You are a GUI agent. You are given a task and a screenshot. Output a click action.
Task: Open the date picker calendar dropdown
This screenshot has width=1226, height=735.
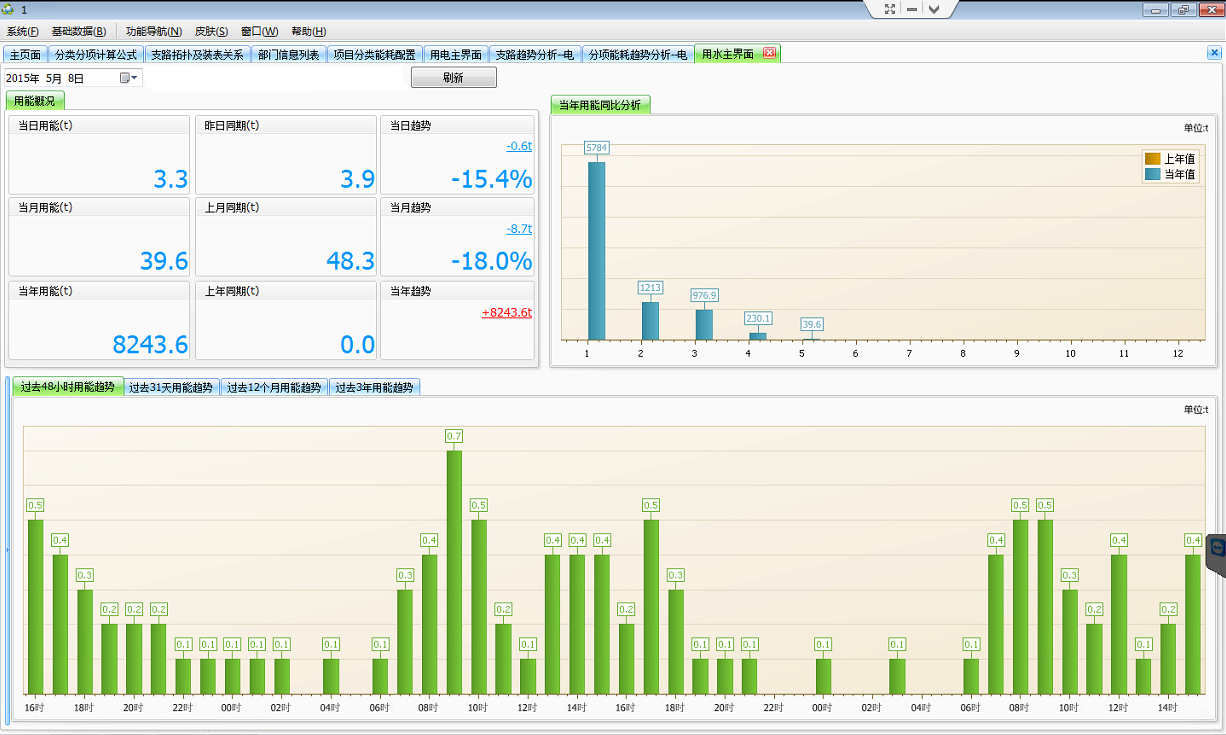(129, 78)
